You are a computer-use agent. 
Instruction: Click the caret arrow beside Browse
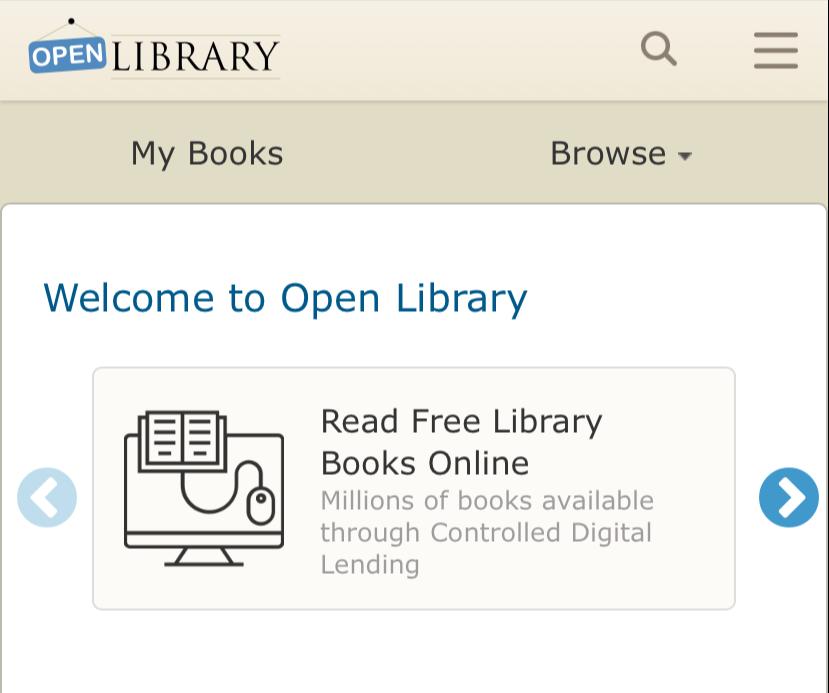click(685, 157)
